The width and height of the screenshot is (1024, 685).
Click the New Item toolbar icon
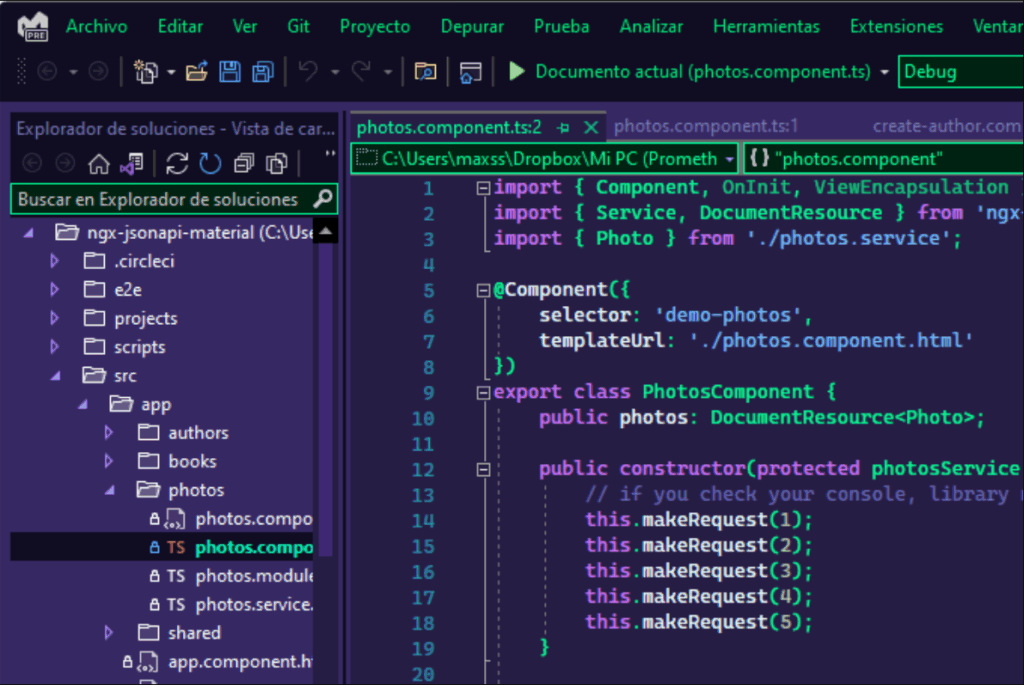146,71
